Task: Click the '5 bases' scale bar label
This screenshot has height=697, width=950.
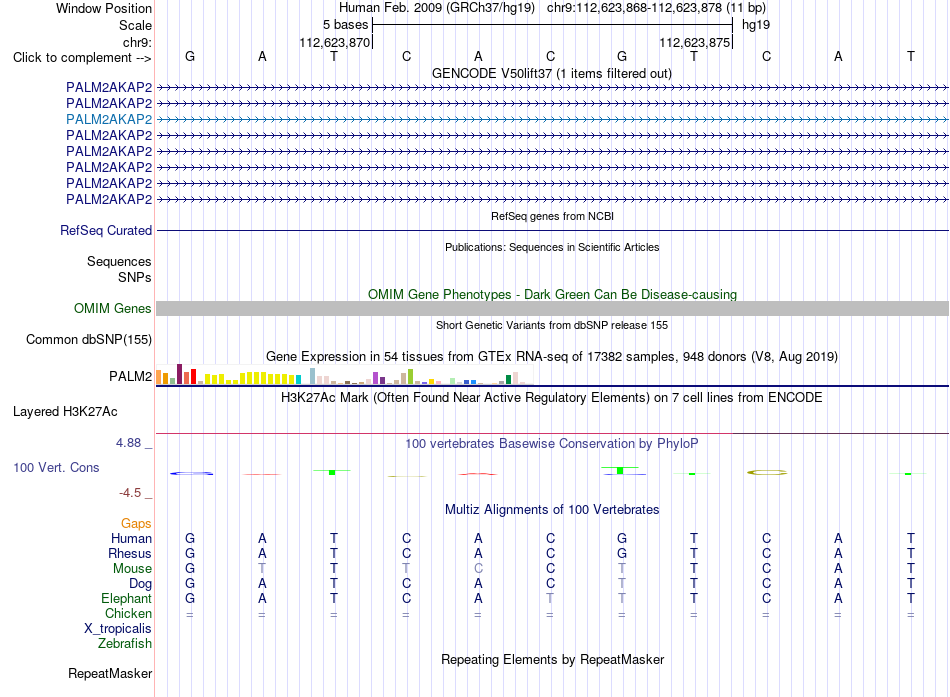Action: point(345,25)
